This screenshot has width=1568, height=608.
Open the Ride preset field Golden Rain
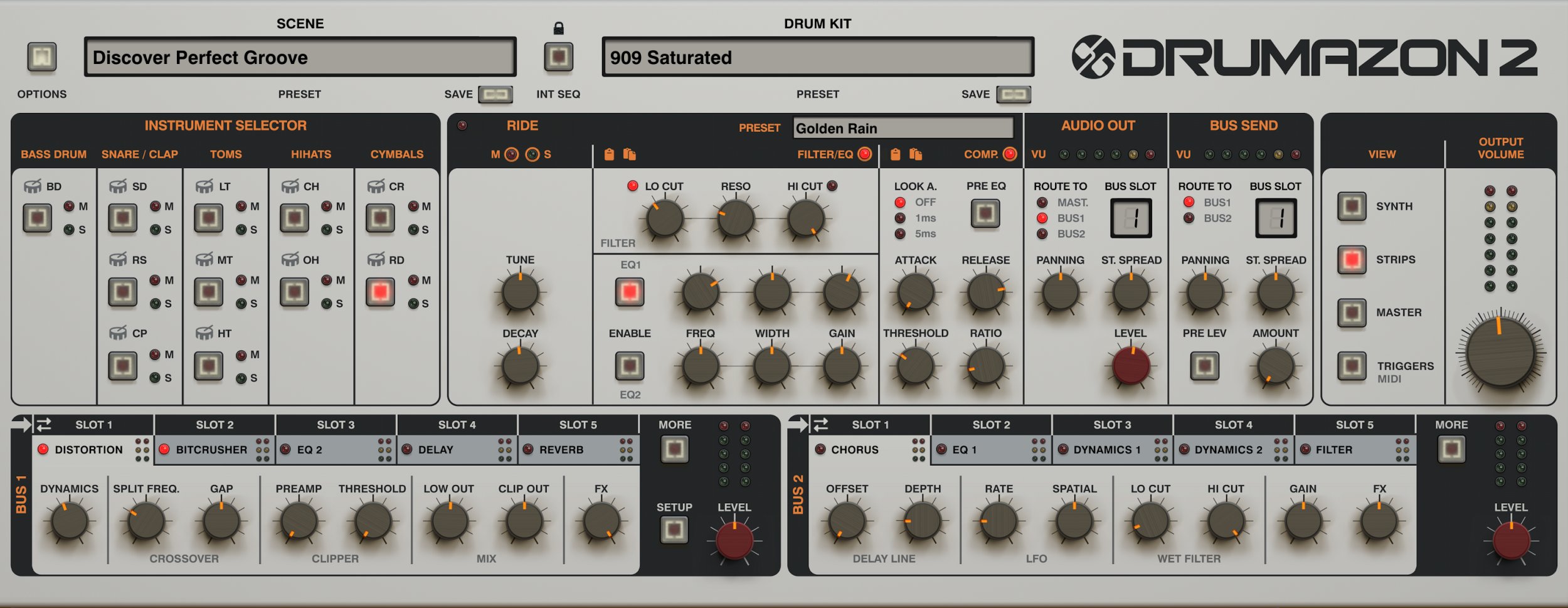click(903, 128)
